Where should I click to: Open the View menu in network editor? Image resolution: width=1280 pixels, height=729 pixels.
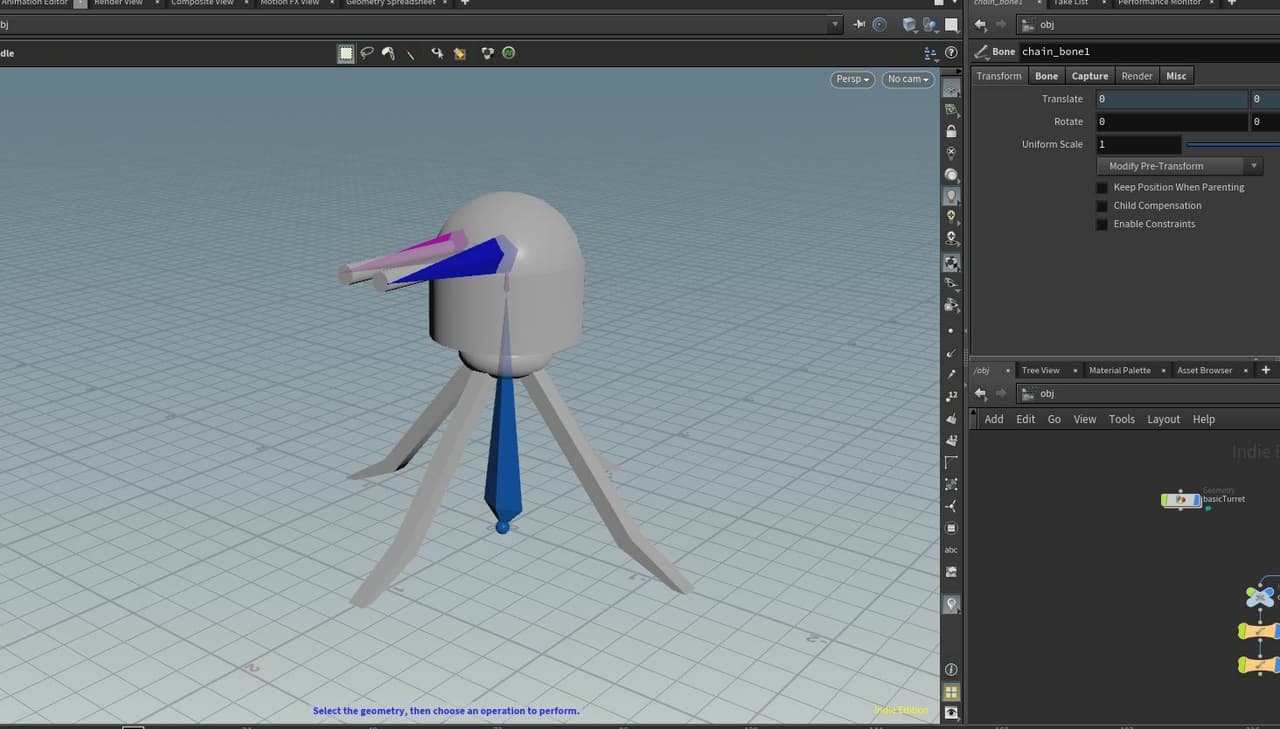coord(1085,419)
